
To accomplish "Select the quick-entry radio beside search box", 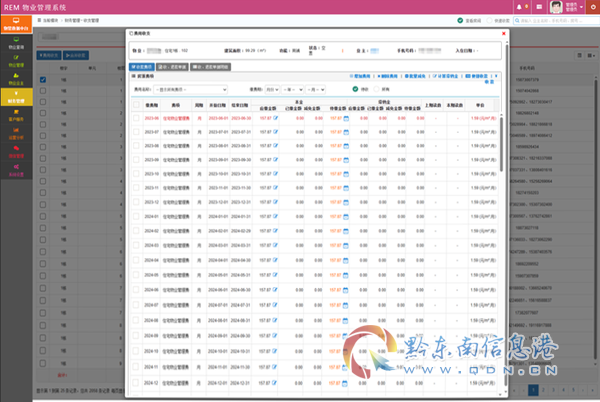I will [489, 21].
